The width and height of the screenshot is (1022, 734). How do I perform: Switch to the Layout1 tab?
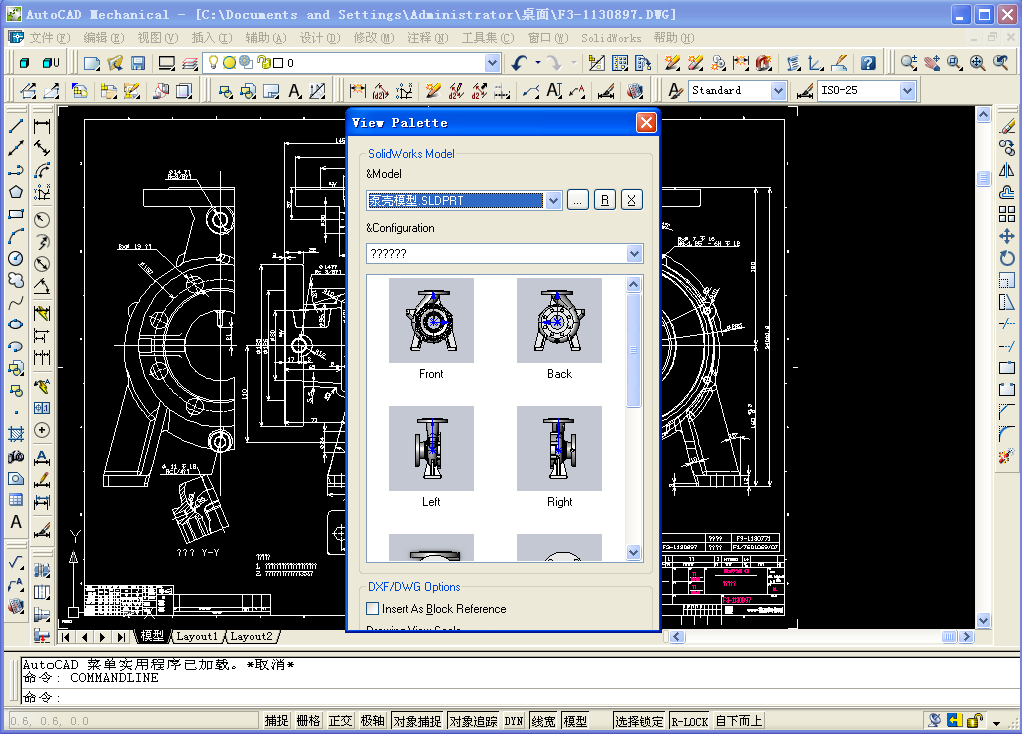pyautogui.click(x=197, y=636)
